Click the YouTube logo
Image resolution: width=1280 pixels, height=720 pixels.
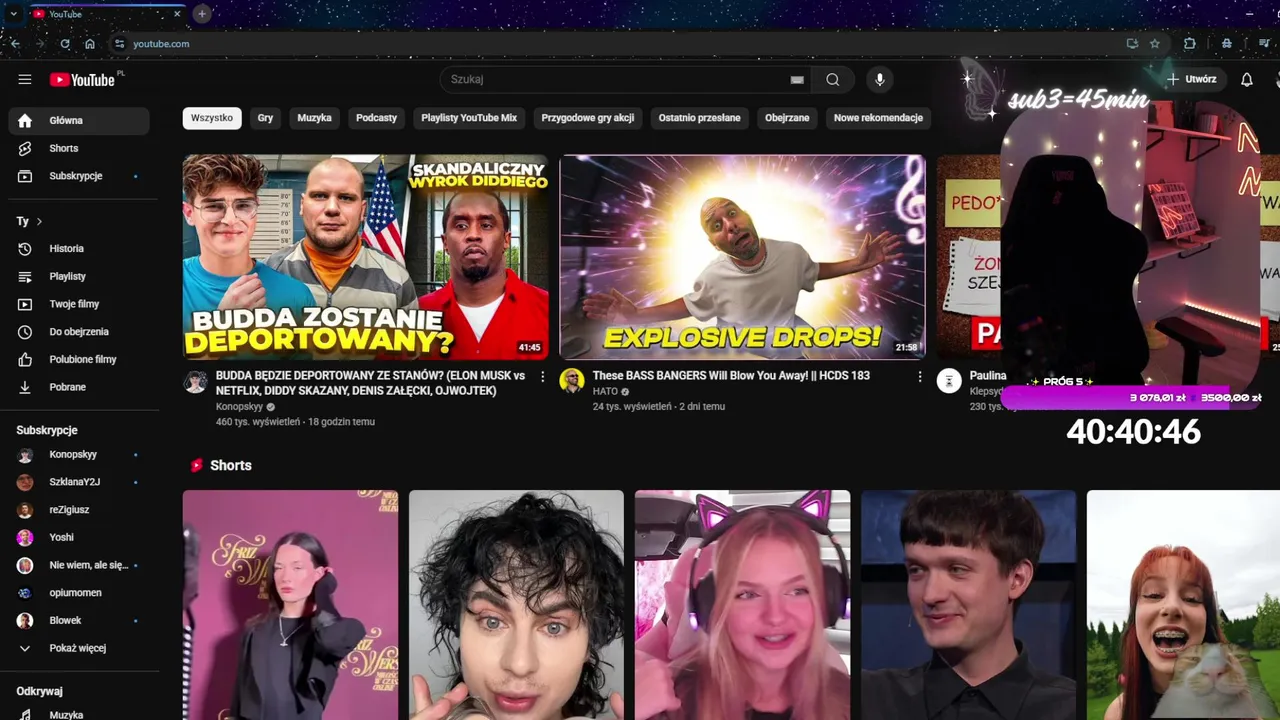coord(85,80)
